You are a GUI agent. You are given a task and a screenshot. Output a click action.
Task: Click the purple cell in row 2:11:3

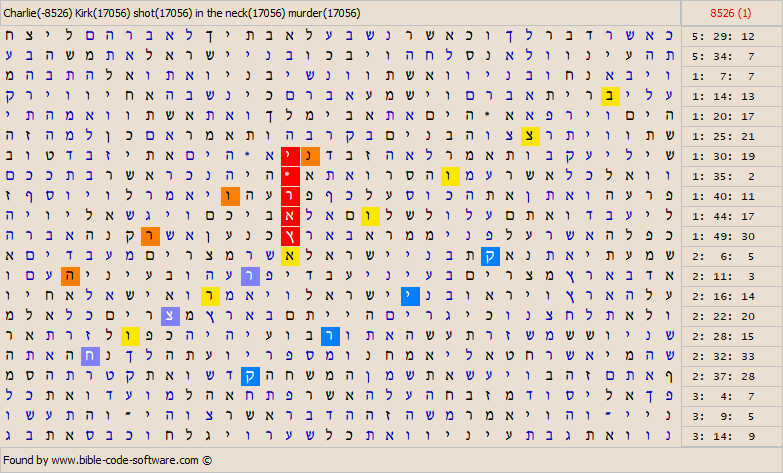pos(250,276)
